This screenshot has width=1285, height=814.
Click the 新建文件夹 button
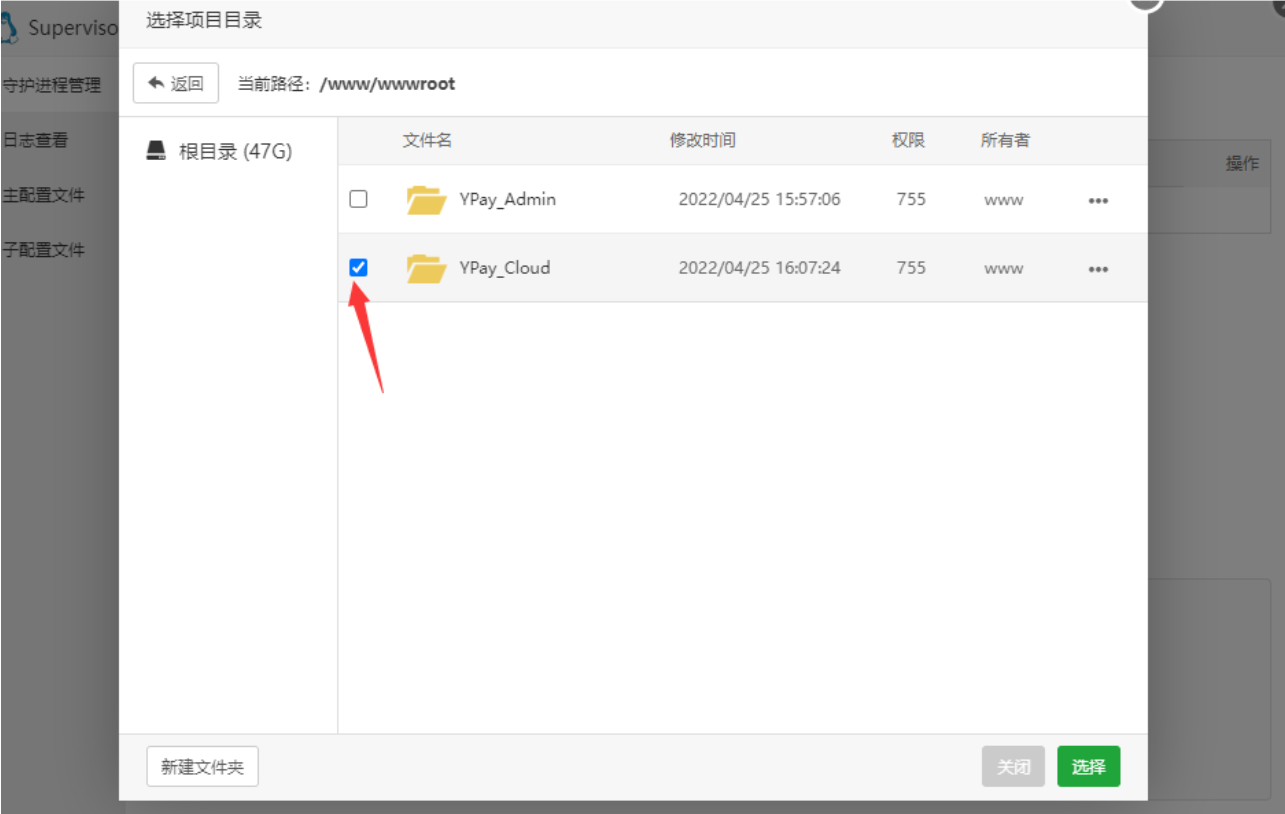coord(202,767)
